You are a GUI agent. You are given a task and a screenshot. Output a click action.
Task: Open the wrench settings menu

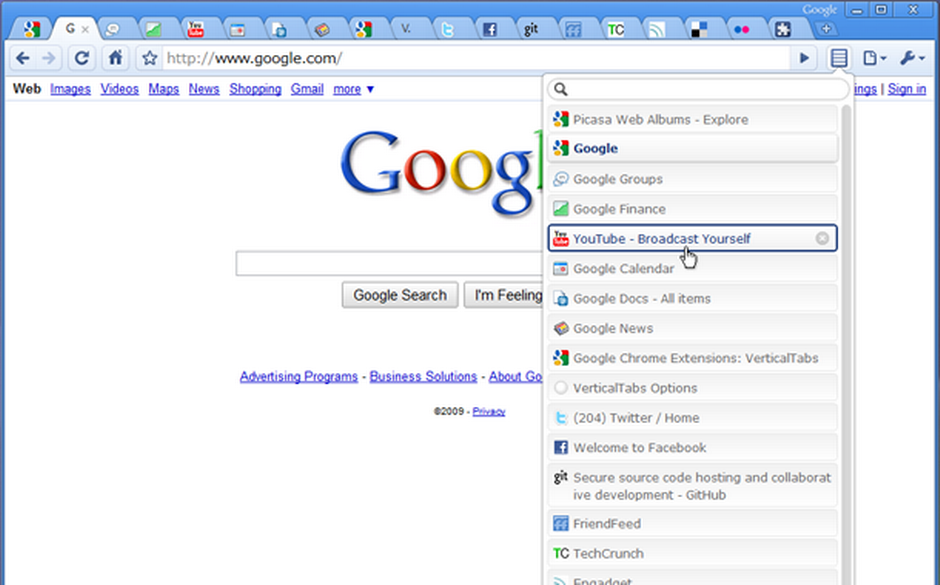(912, 58)
